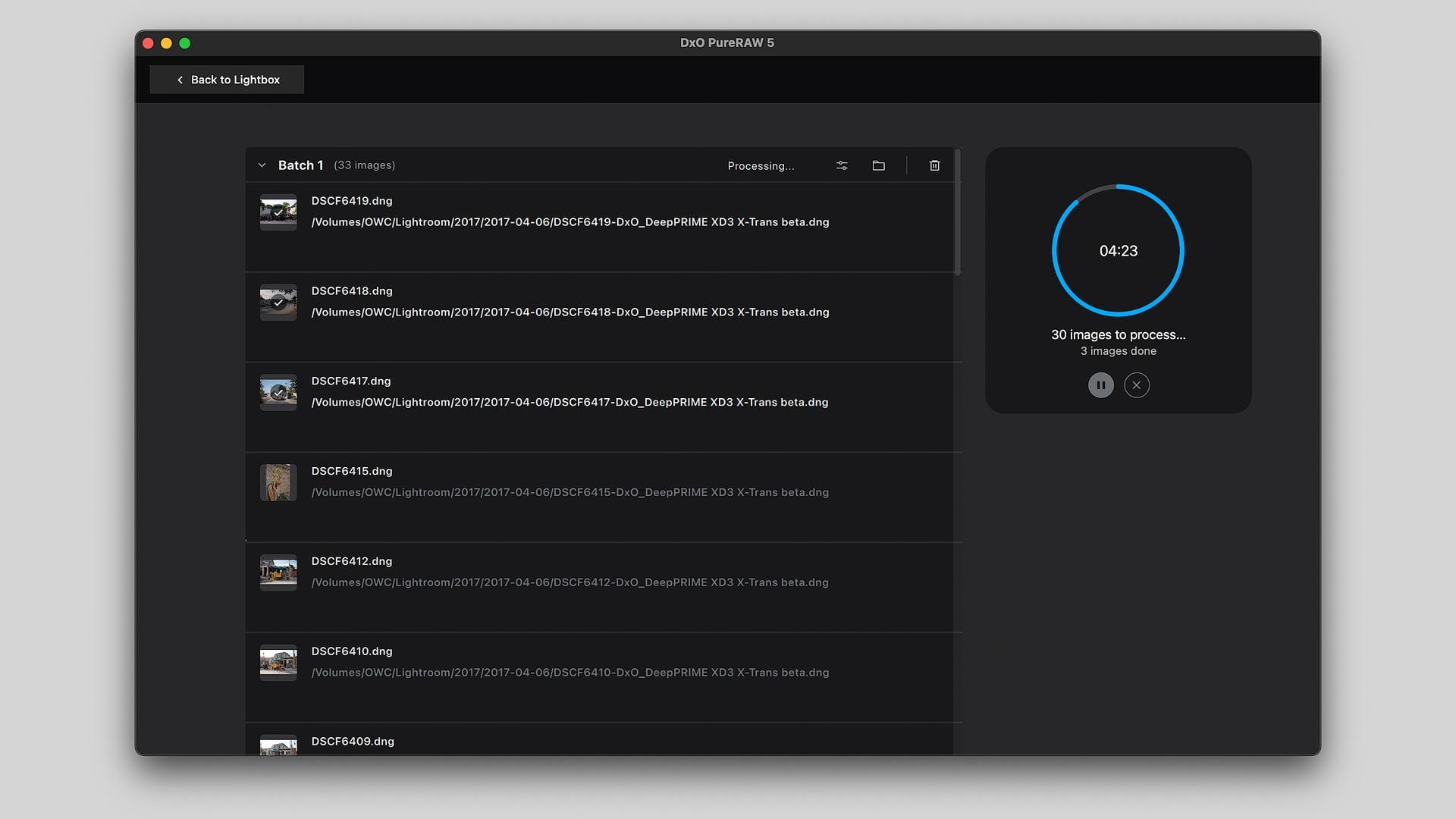Click the Processing... status label
This screenshot has width=1456, height=819.
point(761,166)
